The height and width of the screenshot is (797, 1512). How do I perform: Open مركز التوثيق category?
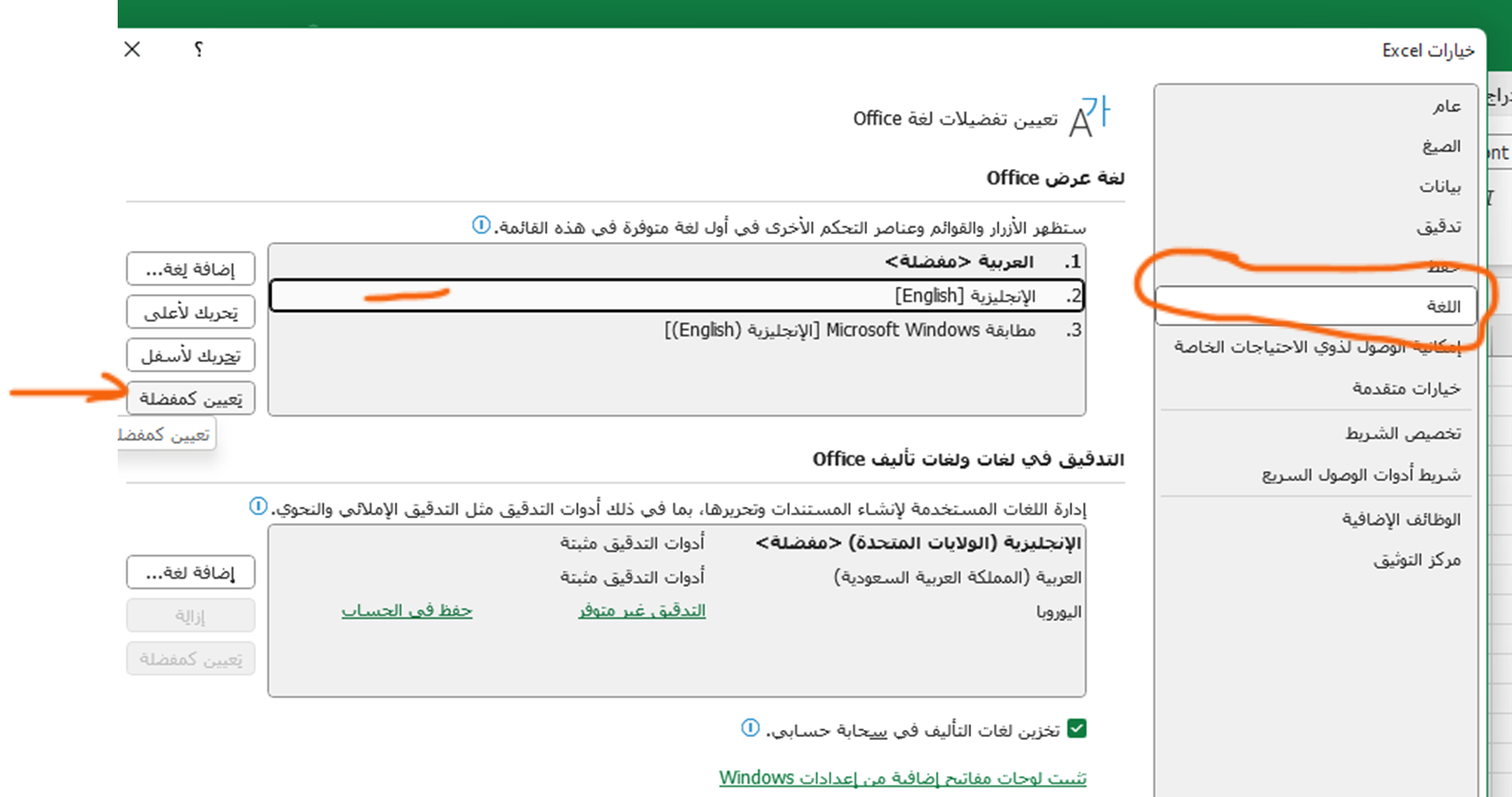(1316, 560)
